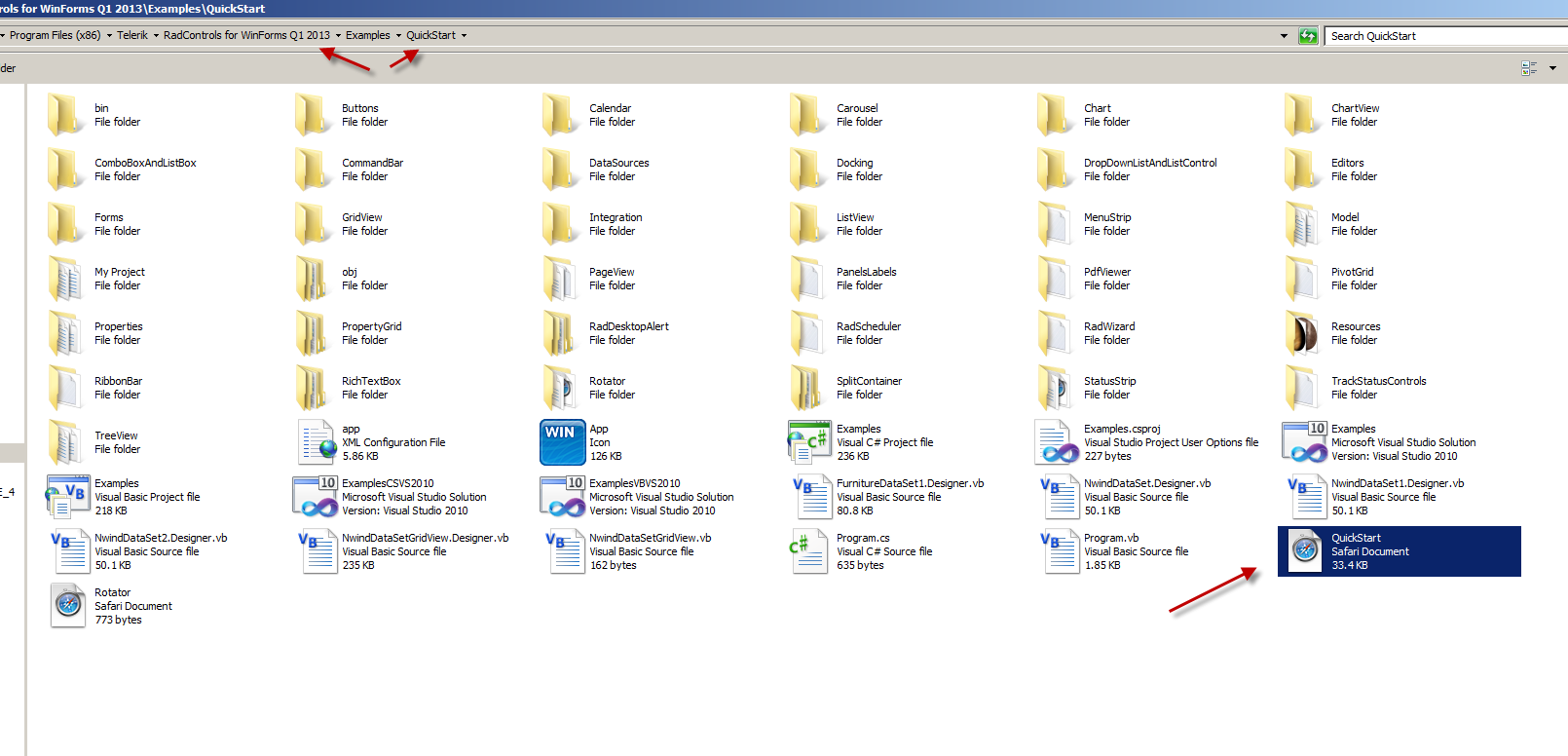The height and width of the screenshot is (756, 1568).
Task: Expand dropdown arrow after Examples breadcrumb
Action: (398, 36)
